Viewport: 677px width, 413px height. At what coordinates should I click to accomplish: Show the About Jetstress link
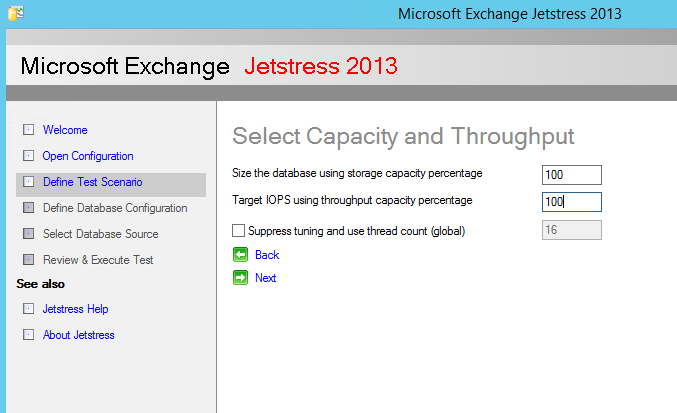tap(78, 336)
